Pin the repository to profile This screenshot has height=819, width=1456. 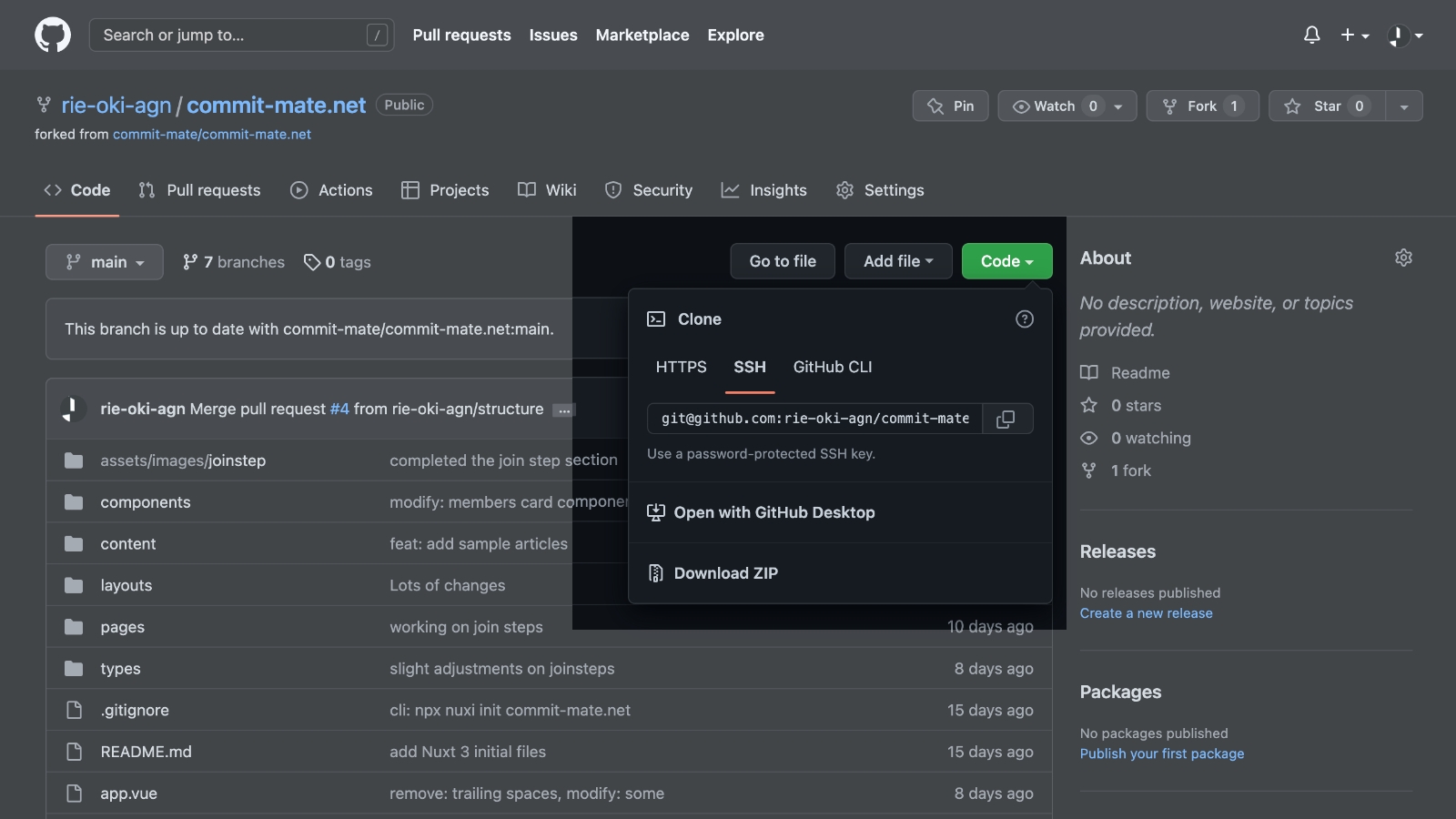pos(951,106)
